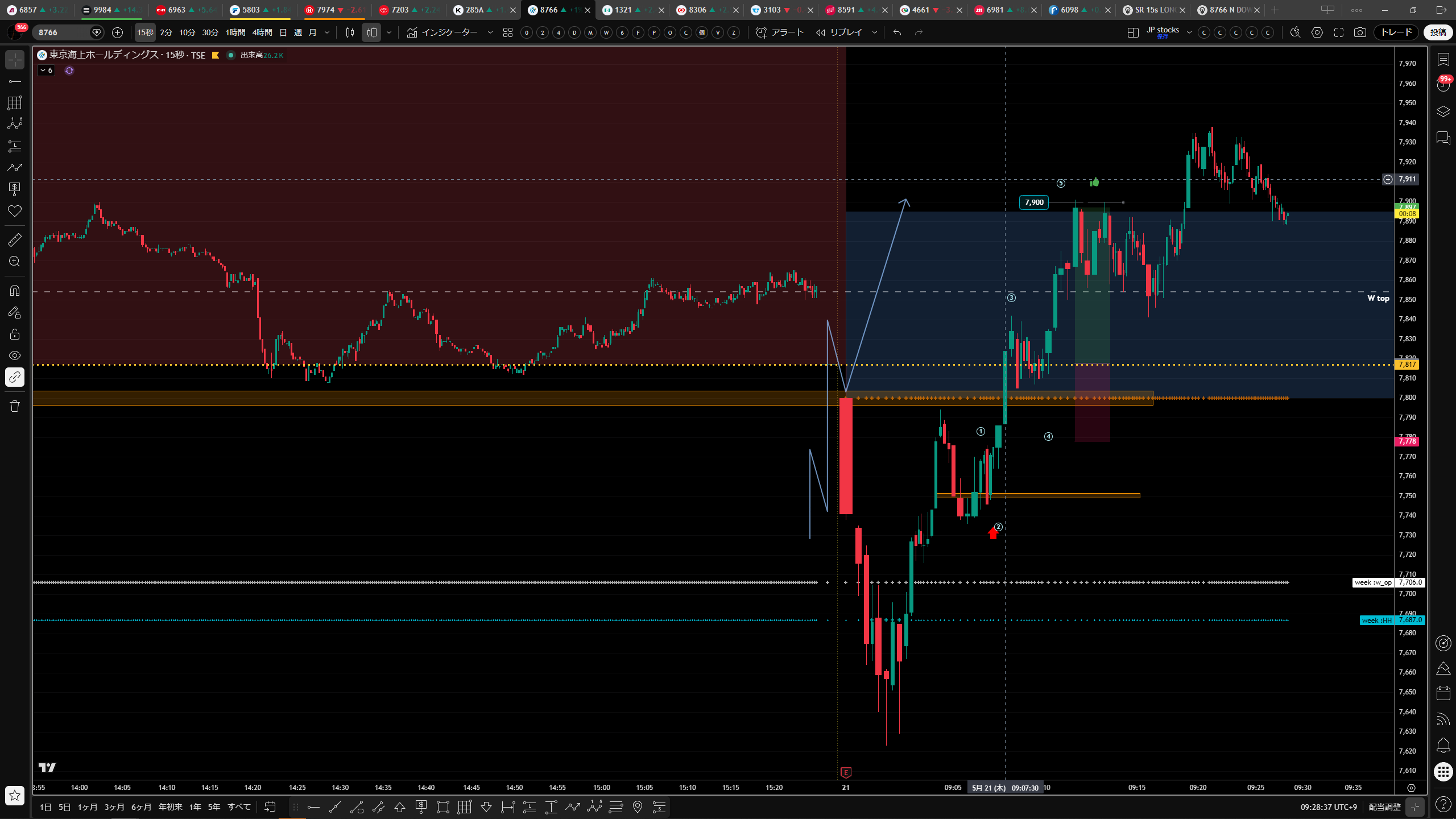Take a chart snapshot with camera icon

(x=1360, y=32)
